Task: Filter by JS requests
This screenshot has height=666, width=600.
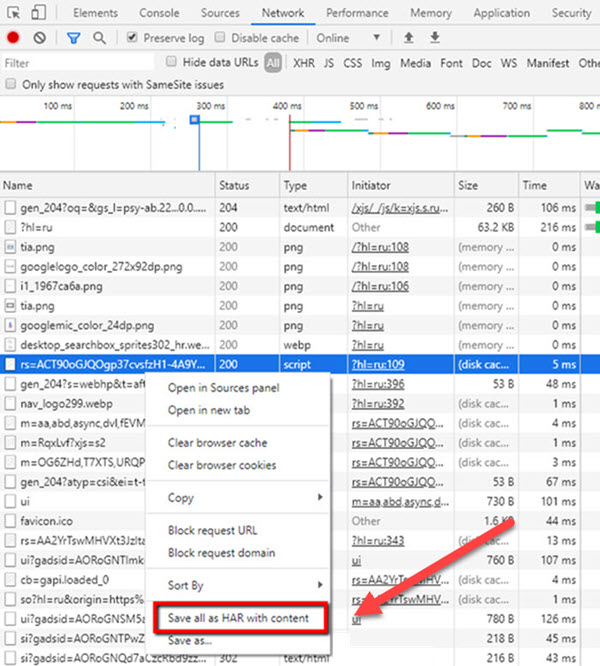Action: [x=329, y=63]
